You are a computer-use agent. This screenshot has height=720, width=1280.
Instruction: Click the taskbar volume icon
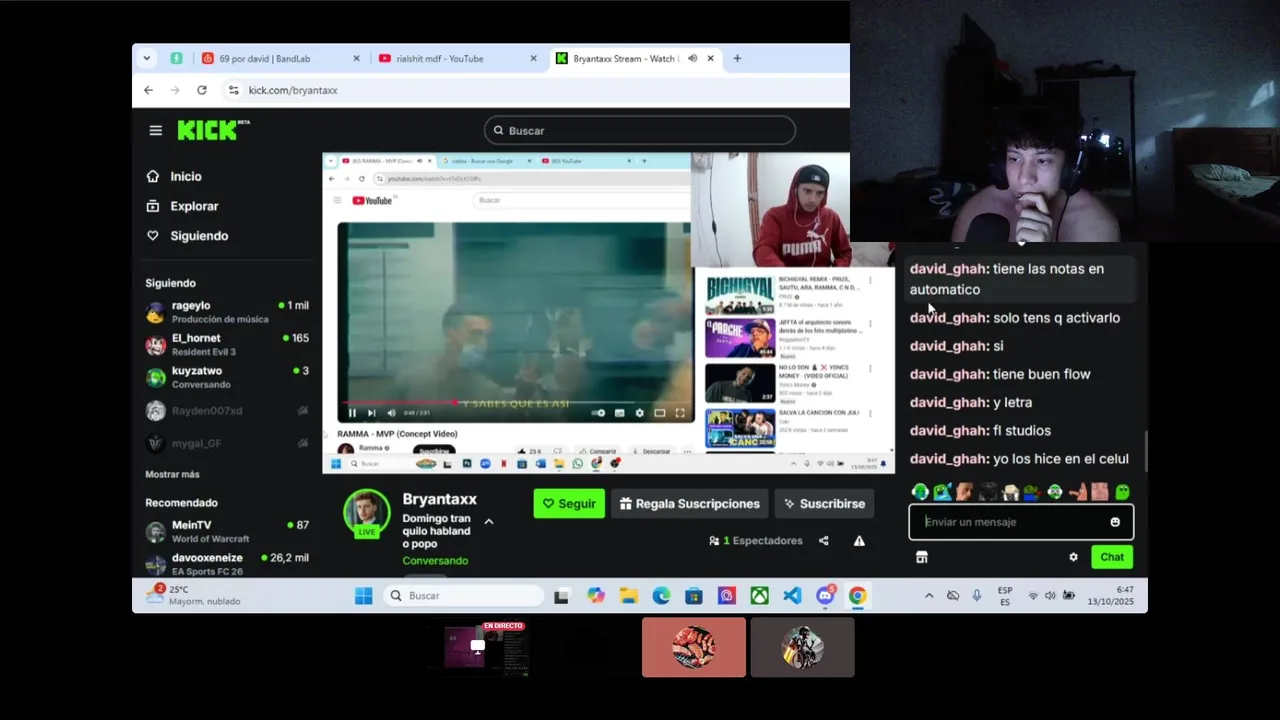pyautogui.click(x=1050, y=596)
